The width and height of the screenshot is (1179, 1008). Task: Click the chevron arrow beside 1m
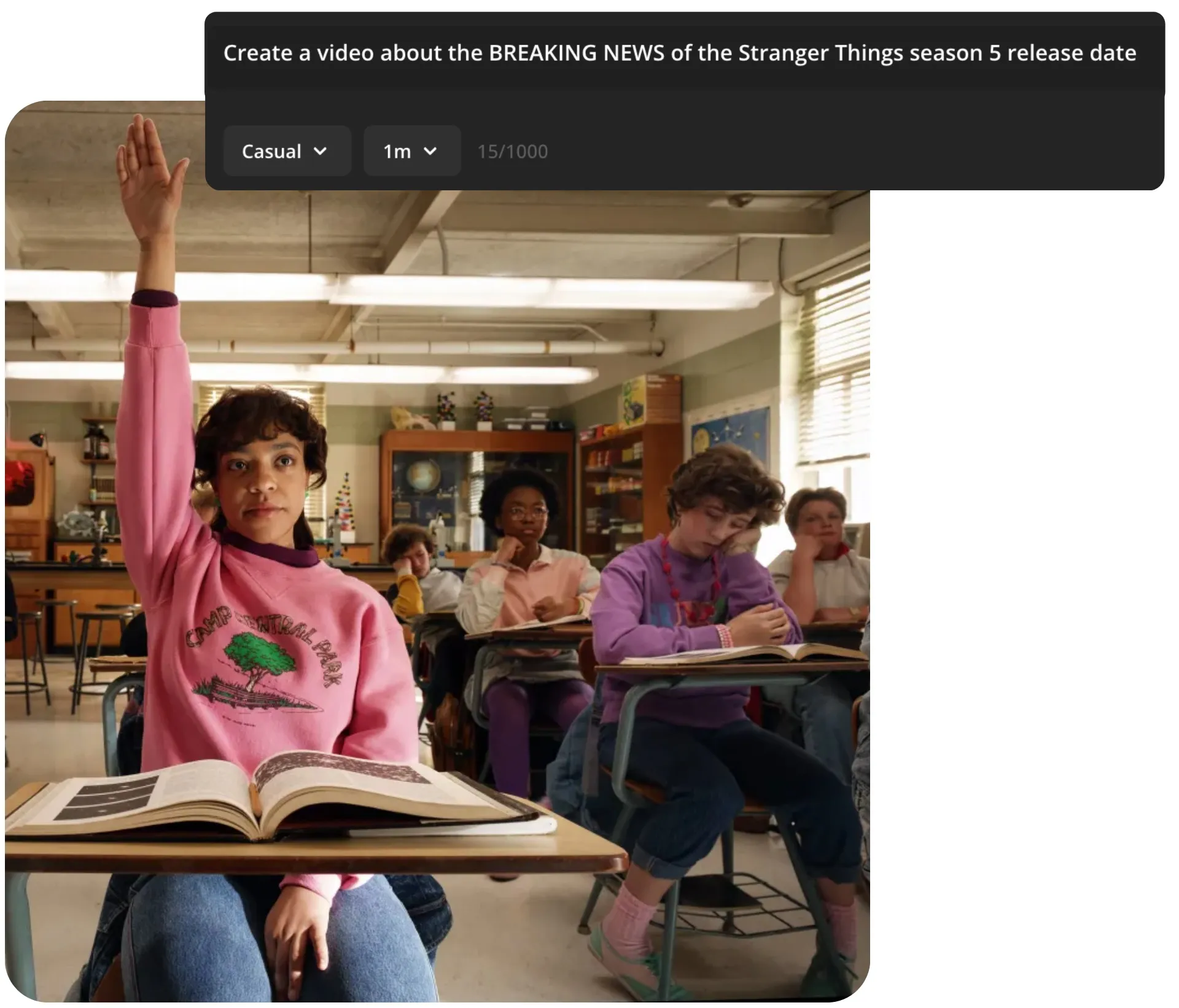click(x=430, y=151)
